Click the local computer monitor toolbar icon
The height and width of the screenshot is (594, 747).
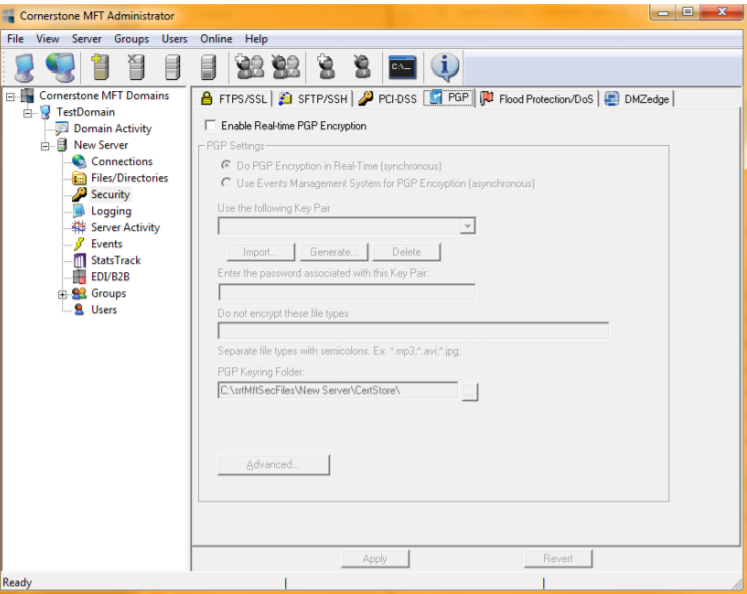(x=24, y=67)
